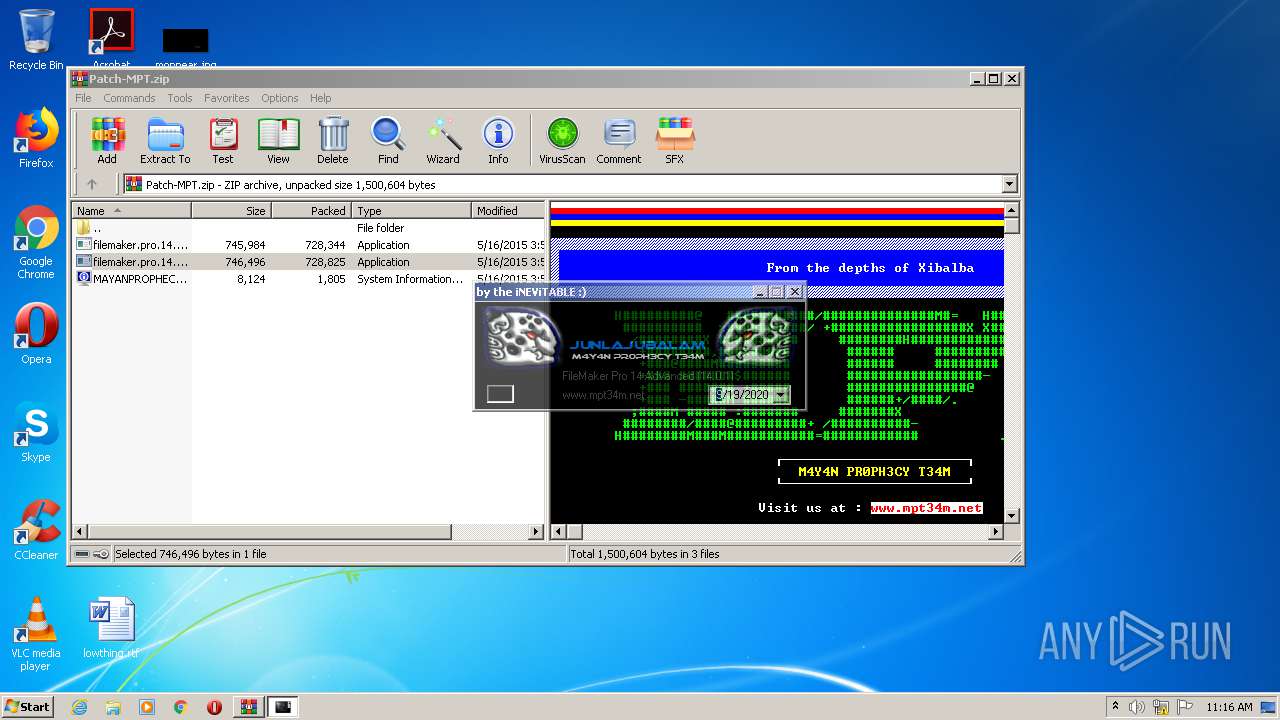
Task: Click blank rectangular button in patcher dialog
Action: tap(500, 394)
